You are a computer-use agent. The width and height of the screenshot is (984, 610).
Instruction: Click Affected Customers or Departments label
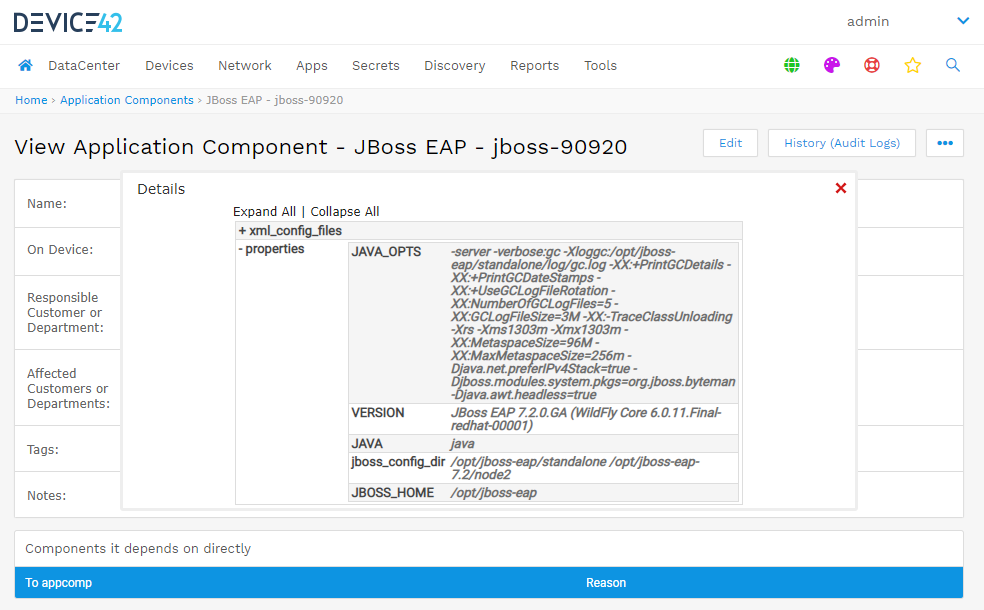[68, 388]
